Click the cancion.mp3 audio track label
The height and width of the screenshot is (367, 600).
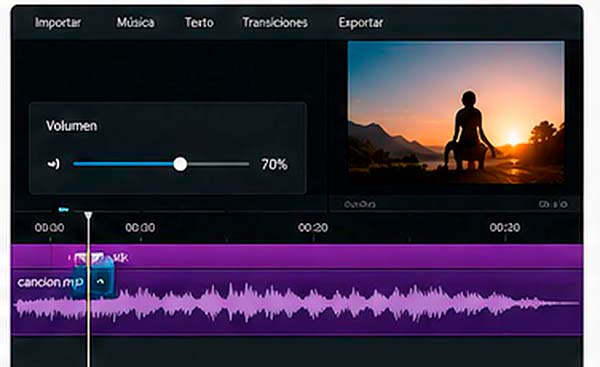(x=50, y=282)
